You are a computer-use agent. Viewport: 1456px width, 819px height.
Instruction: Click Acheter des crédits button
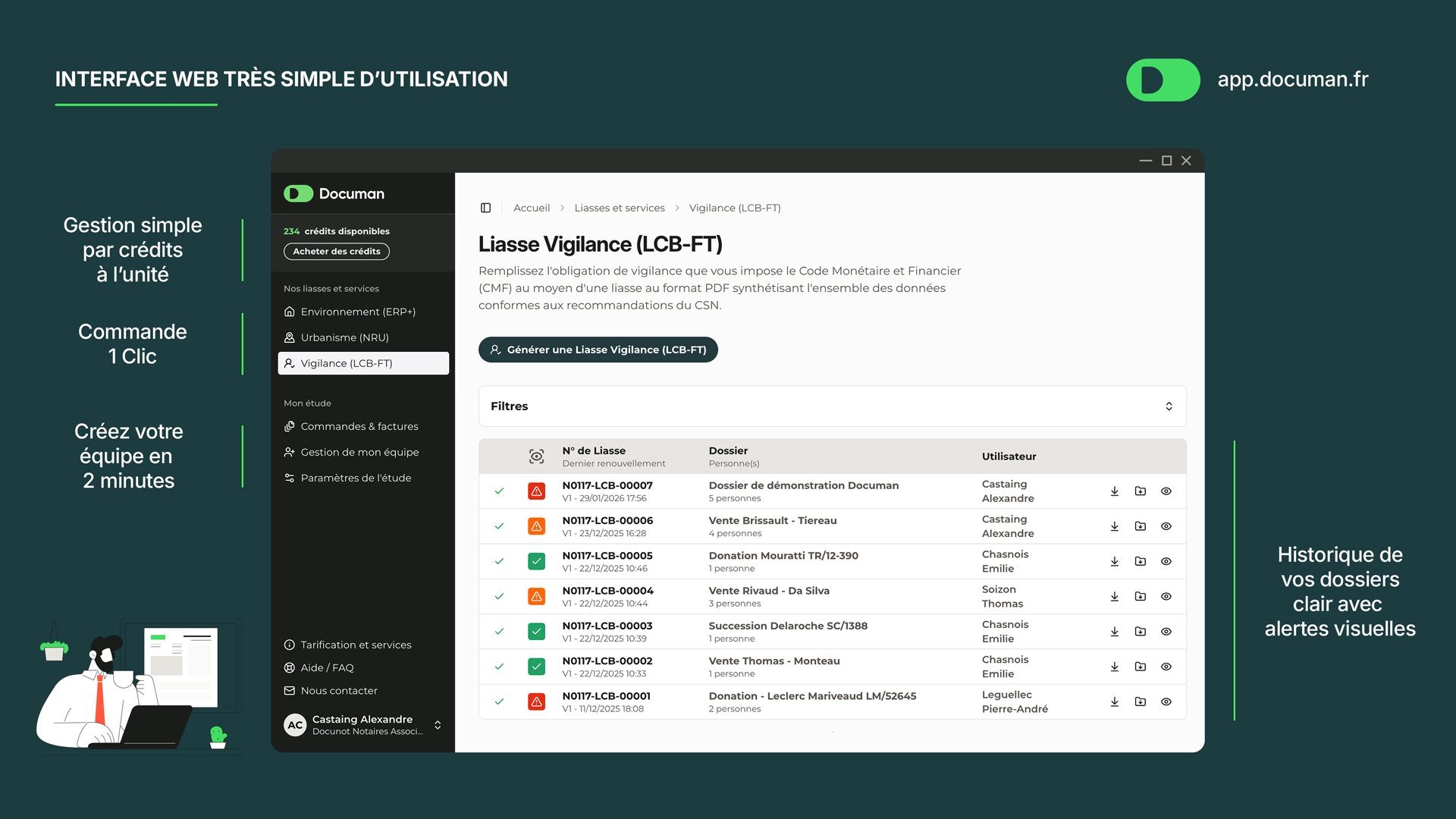tap(336, 251)
